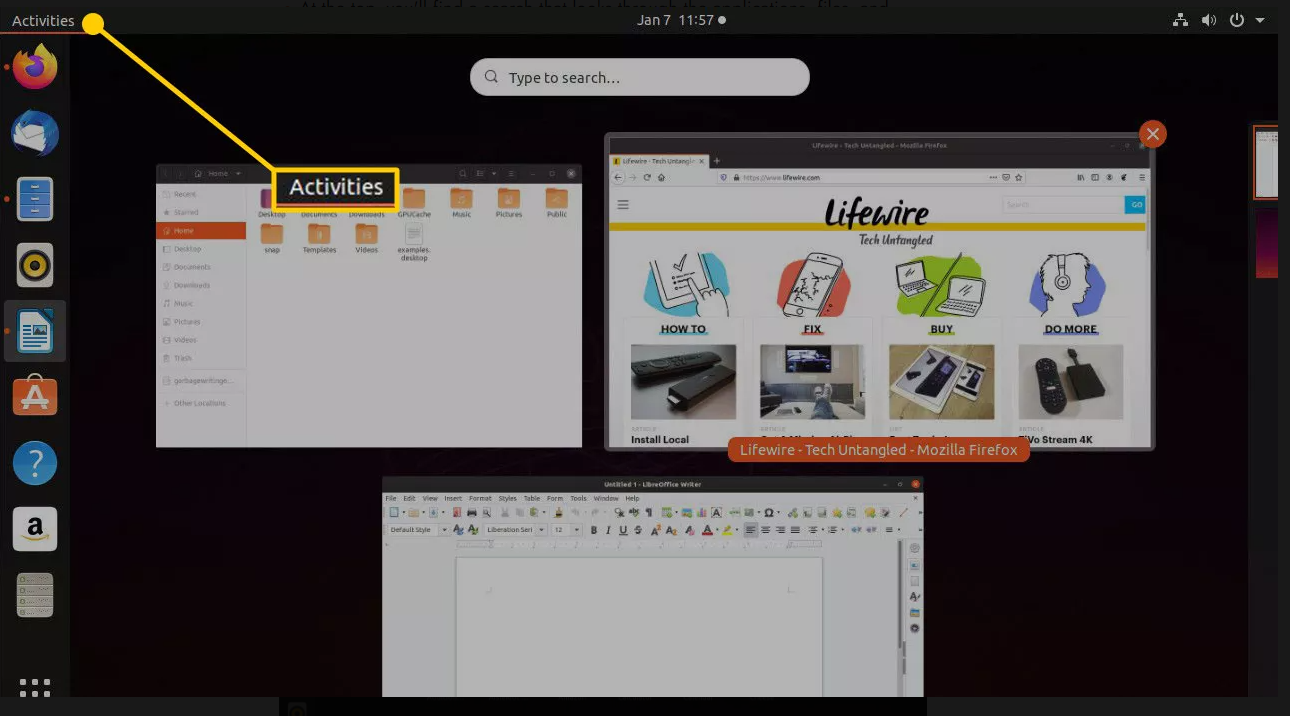
Task: Click the volume icon in the top bar
Action: [x=1209, y=20]
